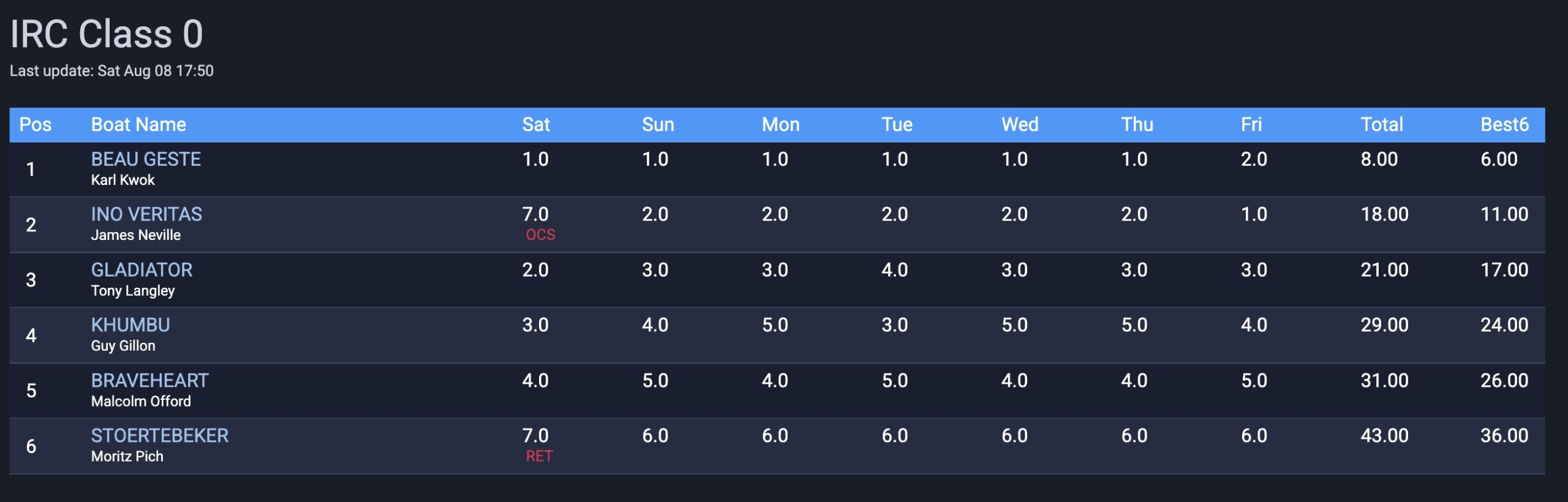Screen dimensions: 1568x502
Task: Click the Fri column header
Action: click(1251, 125)
